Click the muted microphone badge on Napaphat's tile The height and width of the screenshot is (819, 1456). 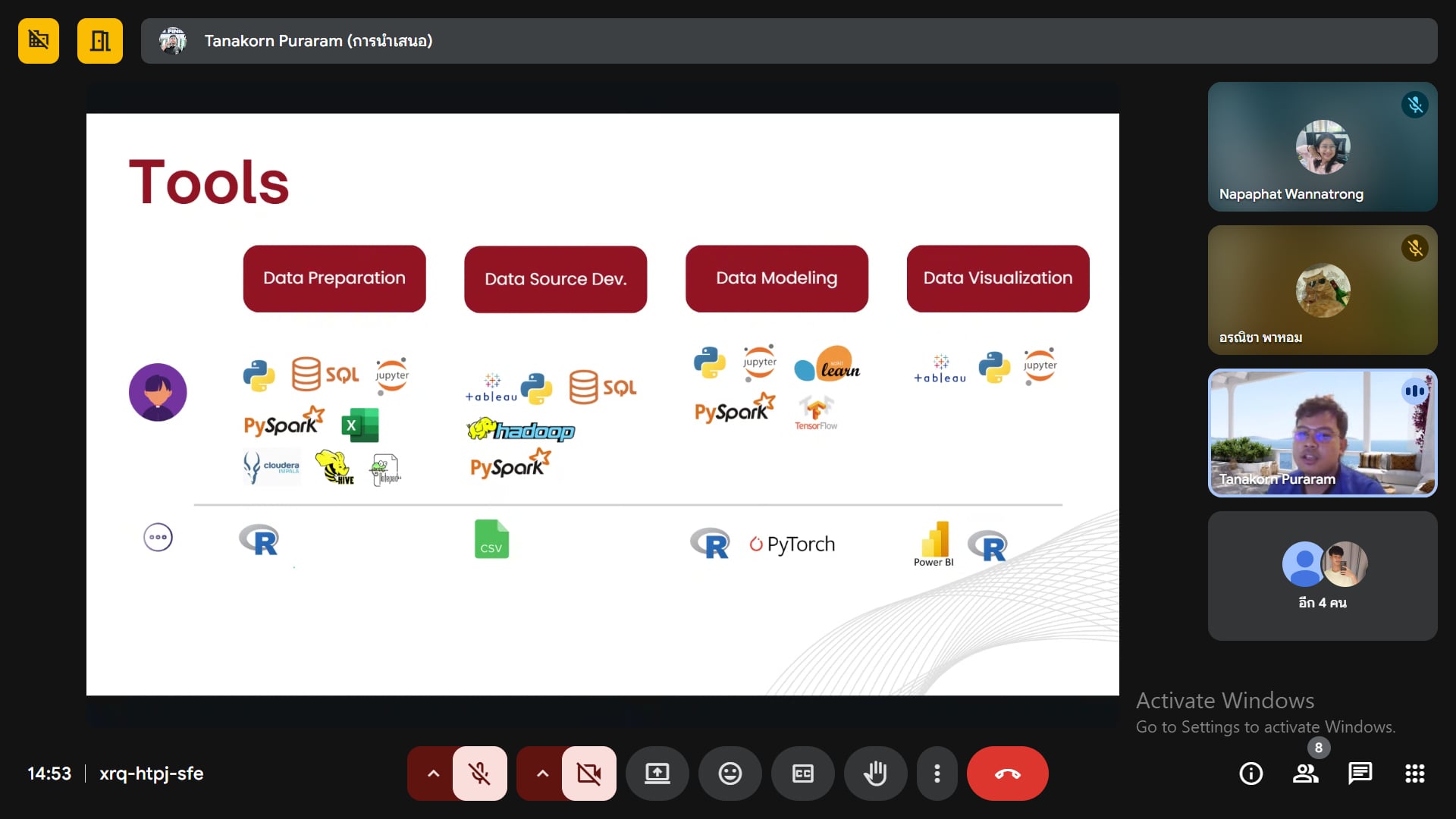1415,105
